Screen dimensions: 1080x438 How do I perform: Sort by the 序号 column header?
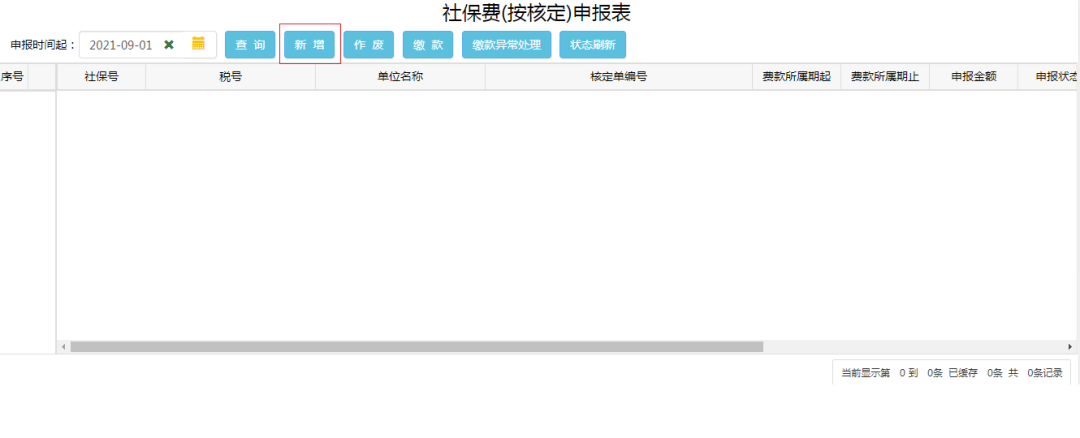[13, 76]
